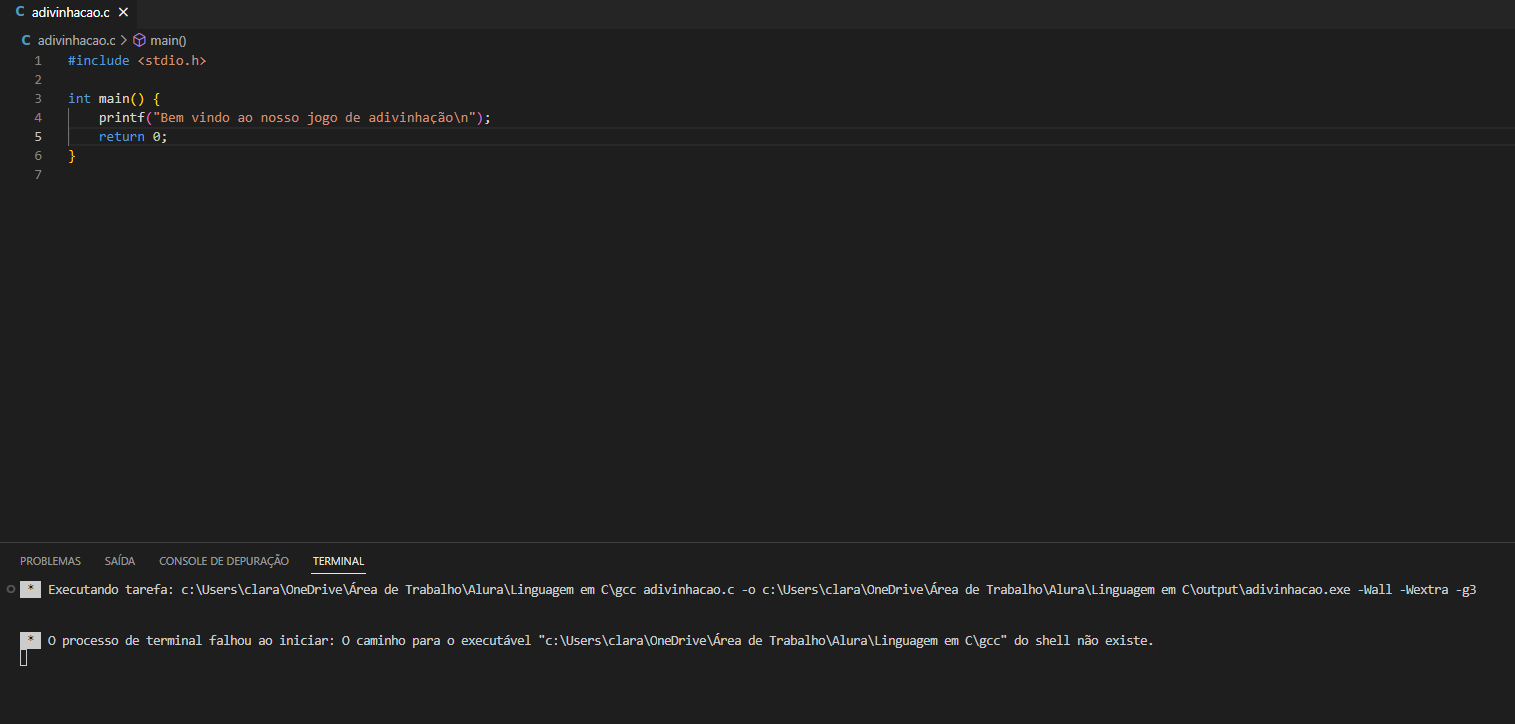This screenshot has width=1515, height=724.
Task: Click the #include <stdio.h> line
Action: point(137,60)
